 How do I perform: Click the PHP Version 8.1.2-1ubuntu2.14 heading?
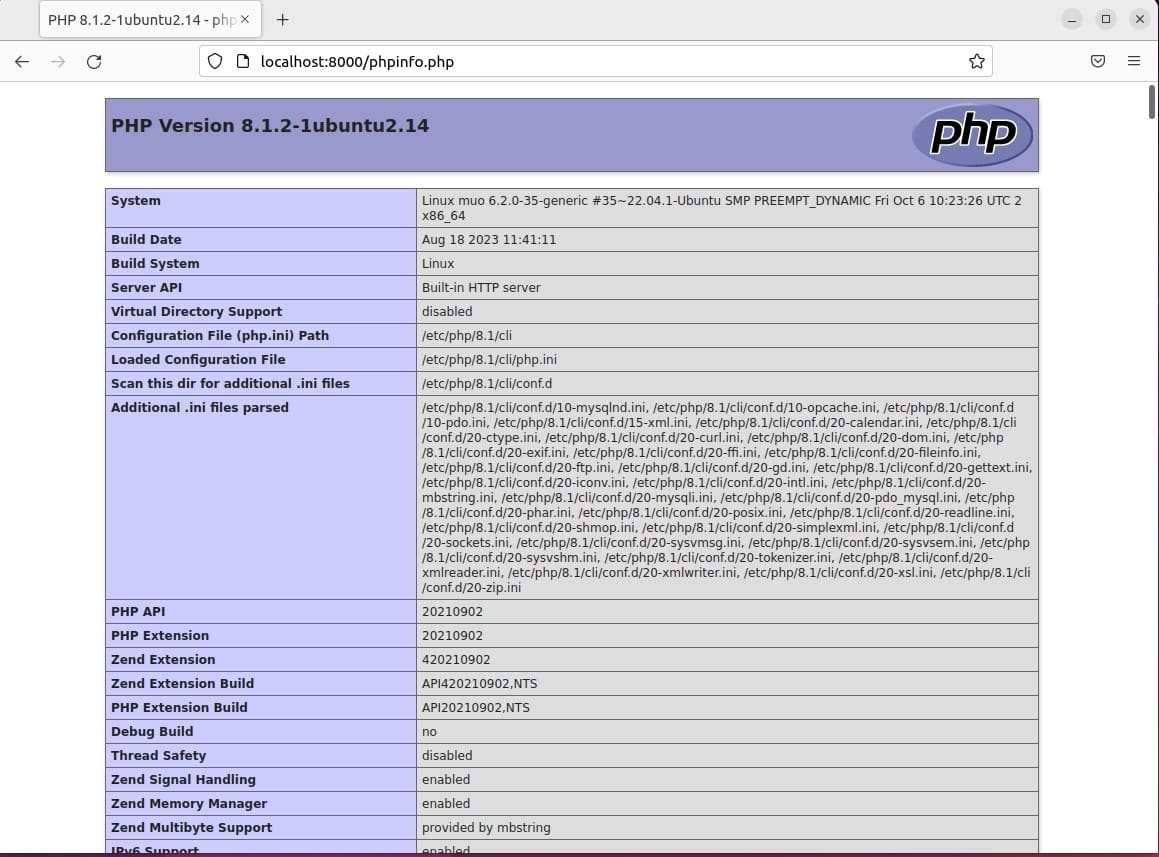click(270, 126)
